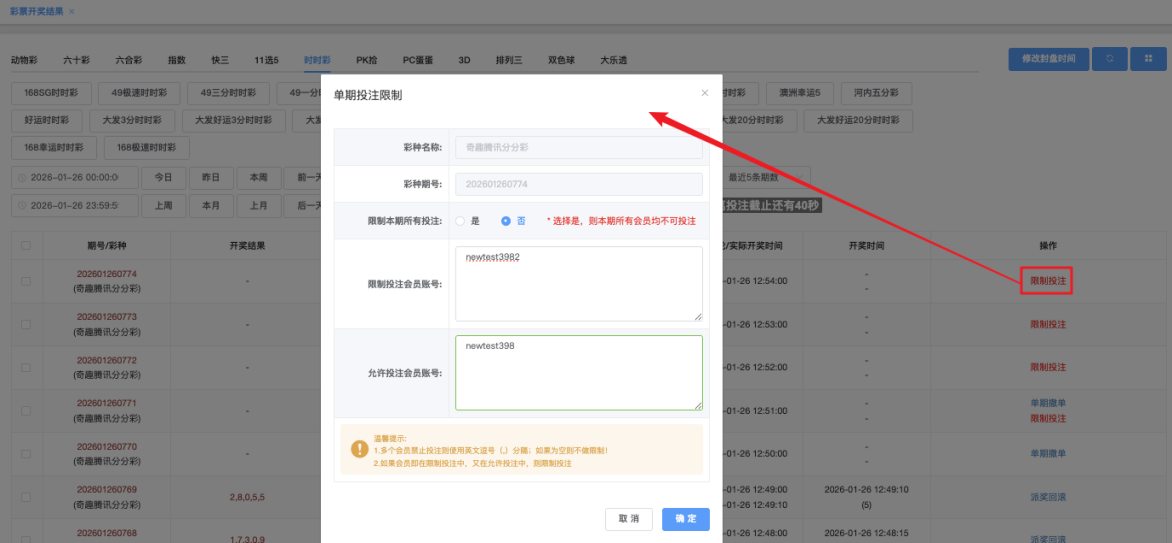This screenshot has height=543, width=1172.
Task: Toggle the select-all checkbox in table header
Action: [x=26, y=245]
